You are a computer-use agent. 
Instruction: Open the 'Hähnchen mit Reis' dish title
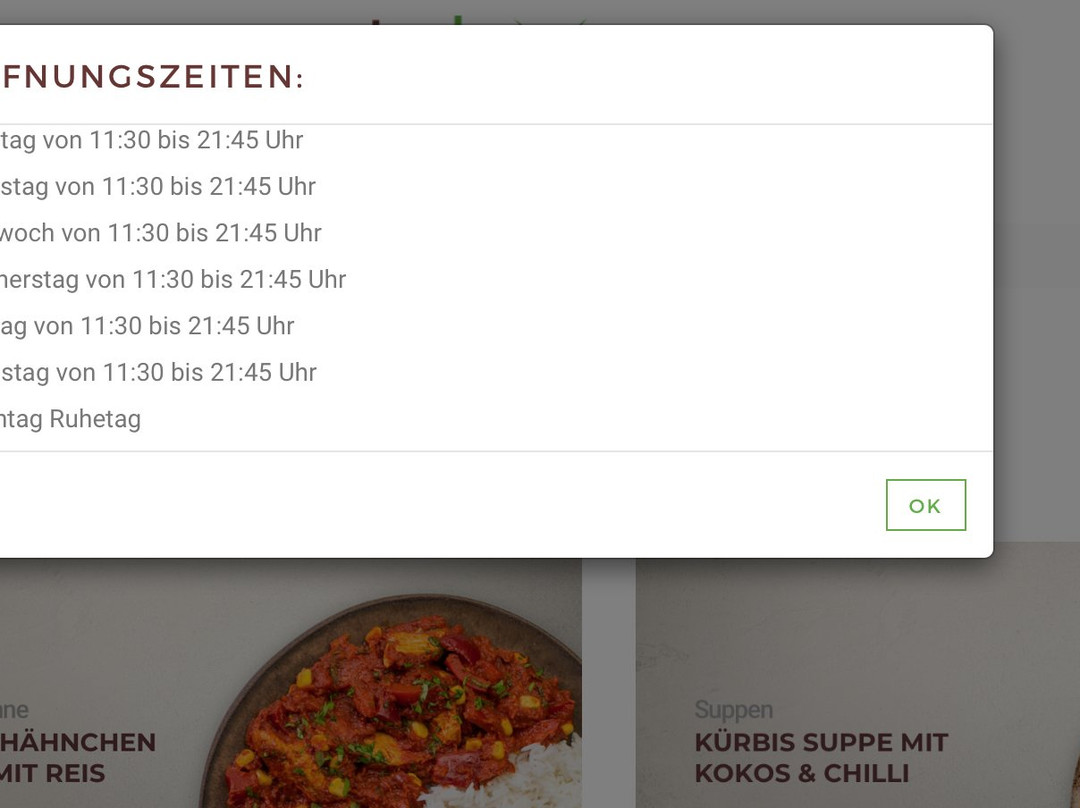click(78, 758)
